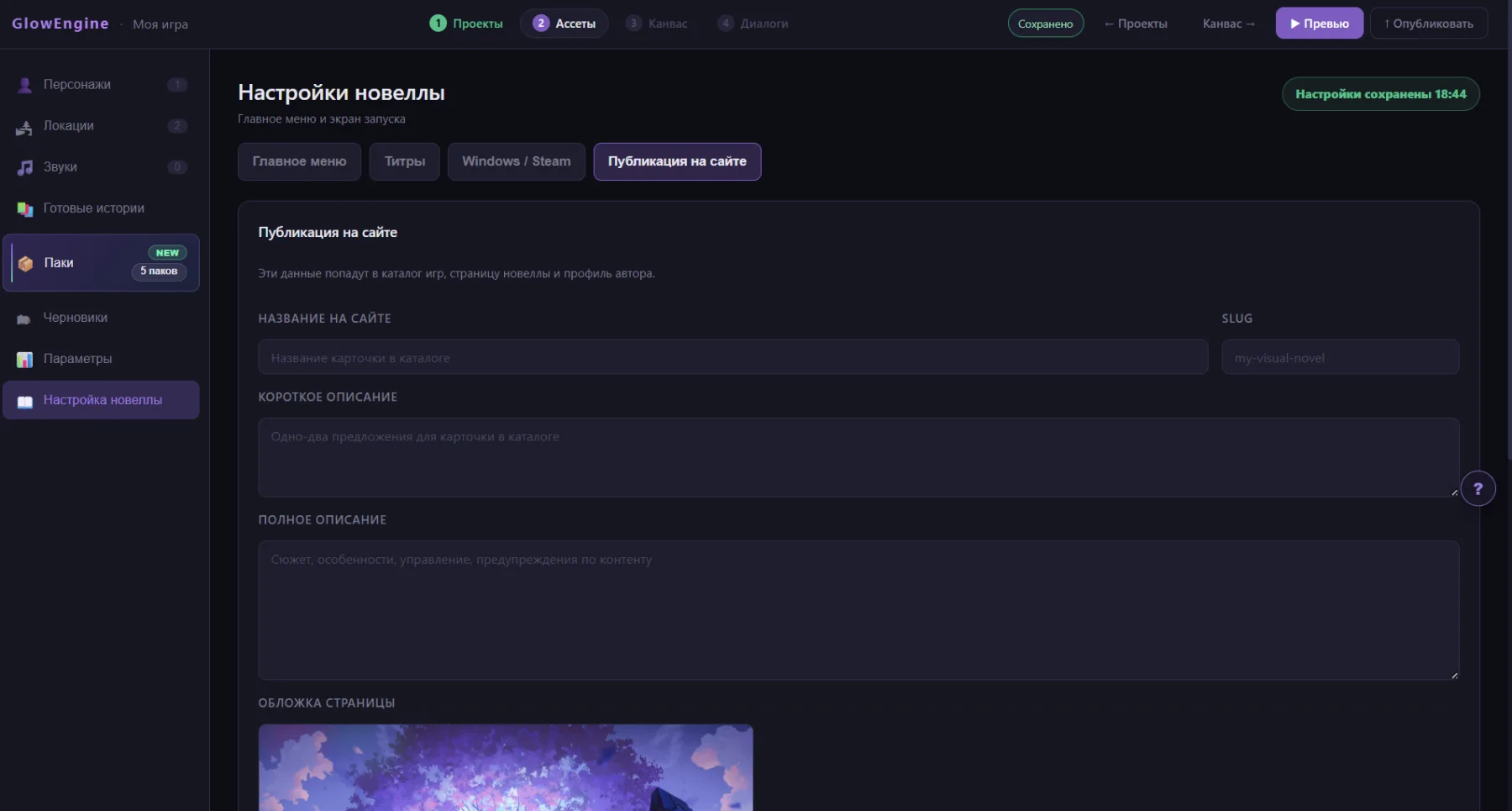Click the Локации location icon in sidebar

[24, 126]
